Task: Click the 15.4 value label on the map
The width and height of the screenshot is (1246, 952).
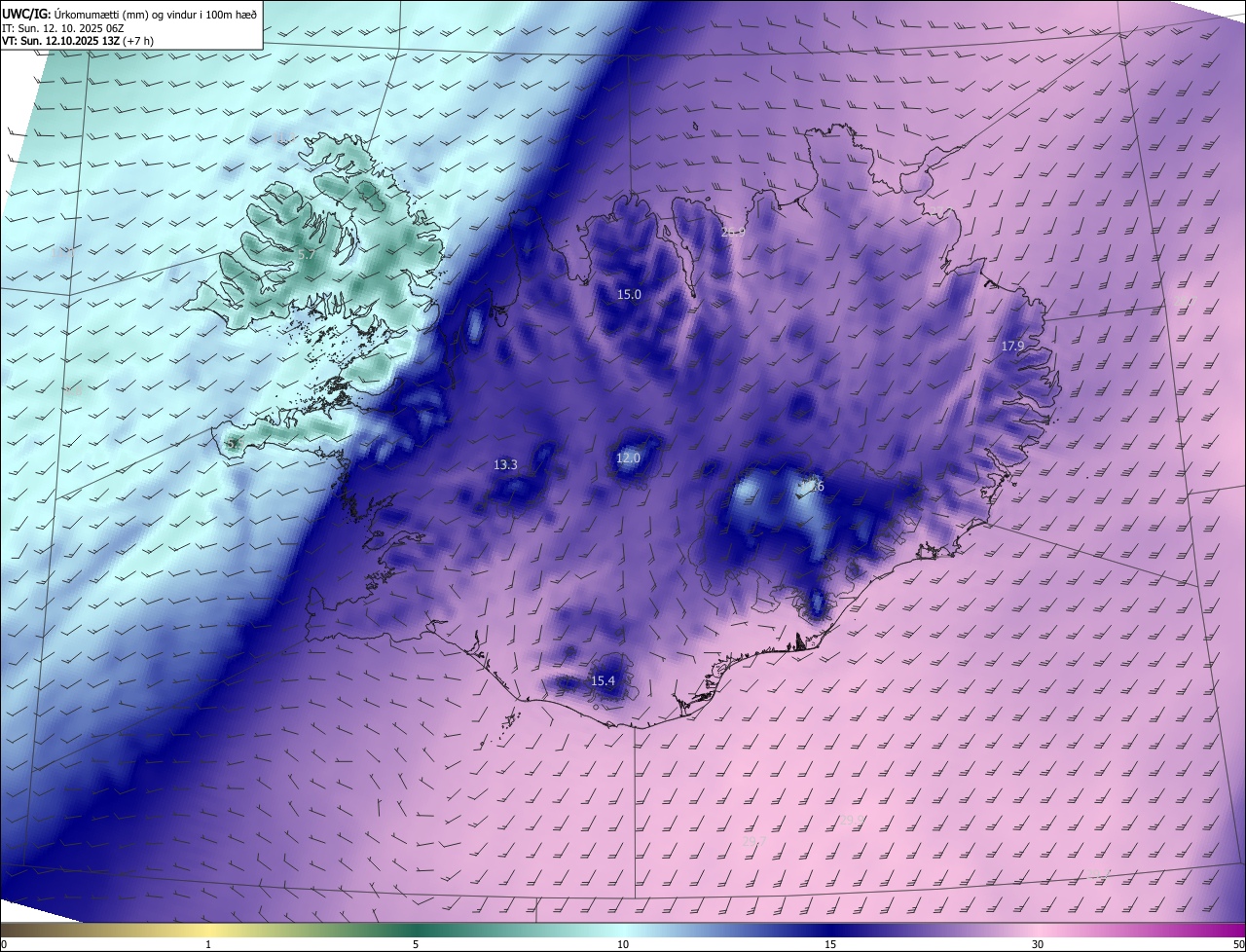Action: (x=603, y=680)
